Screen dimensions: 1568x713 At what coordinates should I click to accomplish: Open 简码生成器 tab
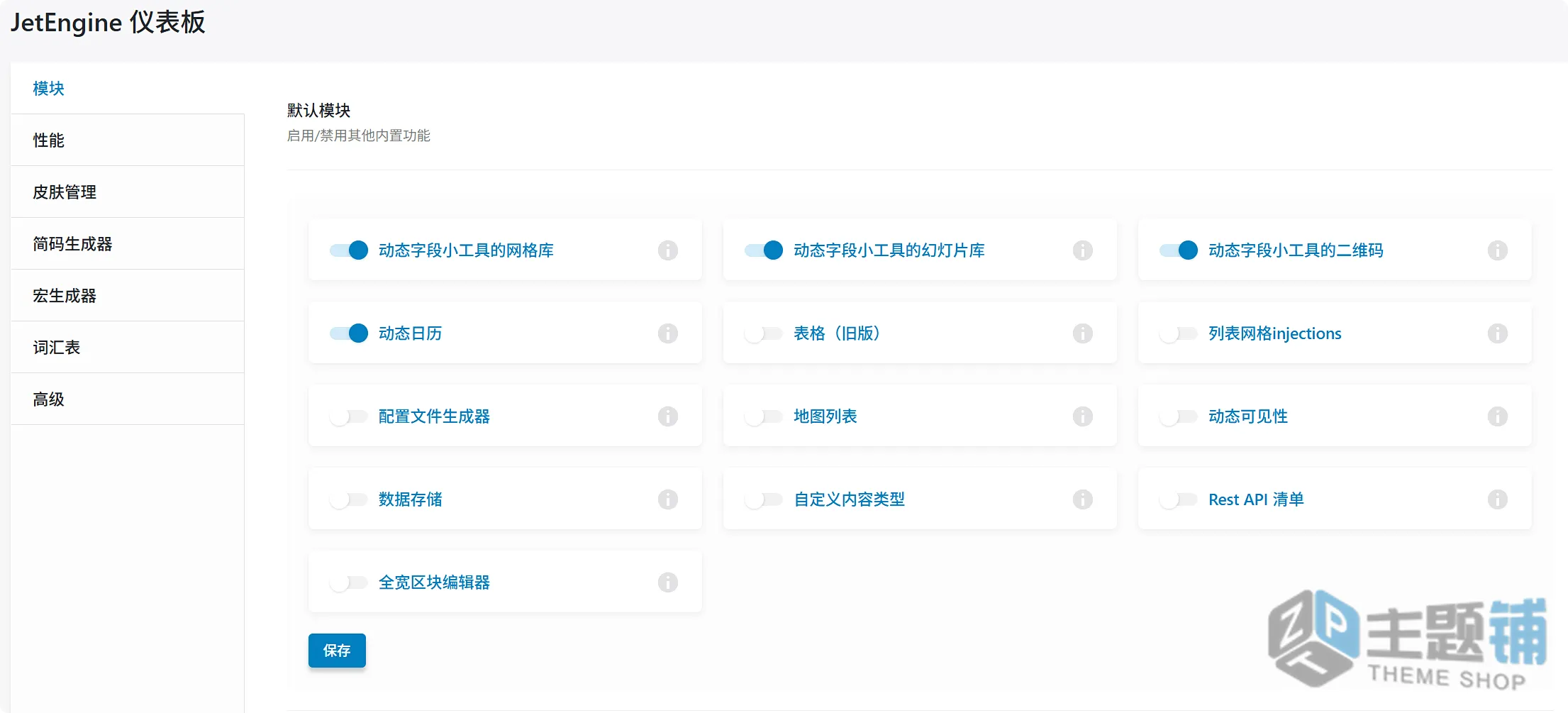point(128,243)
